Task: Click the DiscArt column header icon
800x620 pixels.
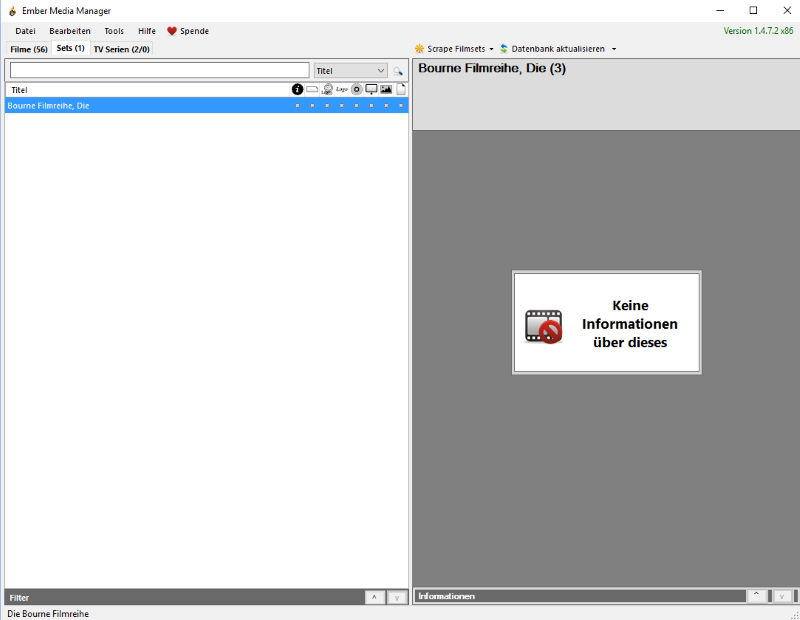Action: 357,89
